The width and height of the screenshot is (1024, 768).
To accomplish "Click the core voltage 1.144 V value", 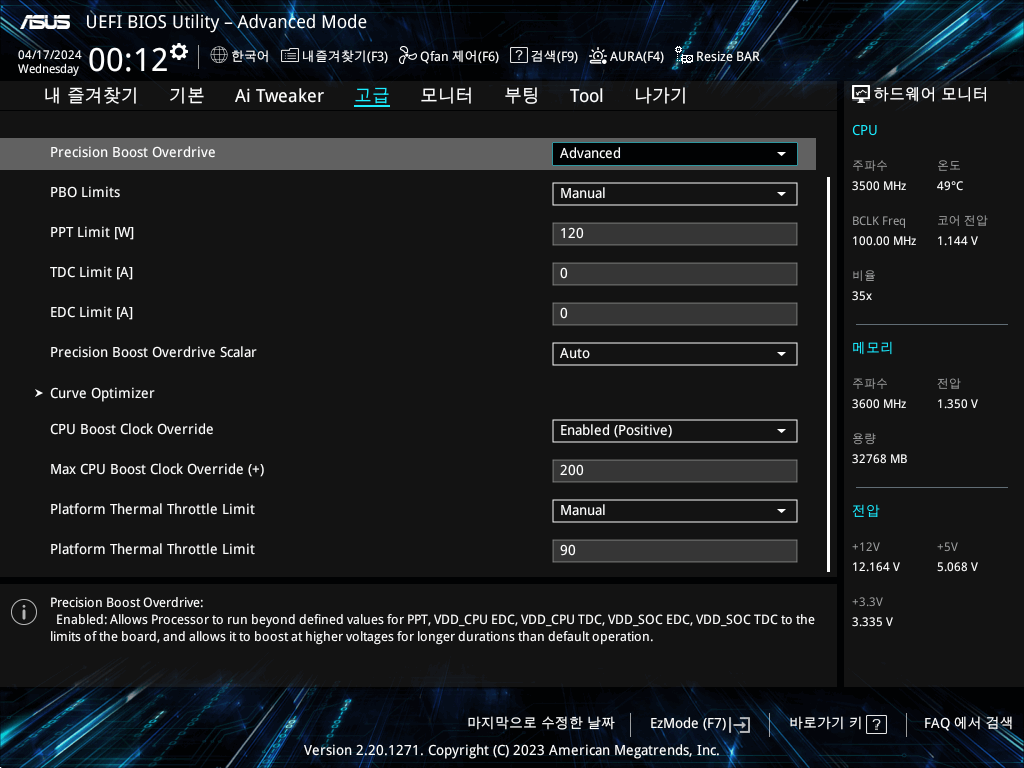I will point(957,241).
